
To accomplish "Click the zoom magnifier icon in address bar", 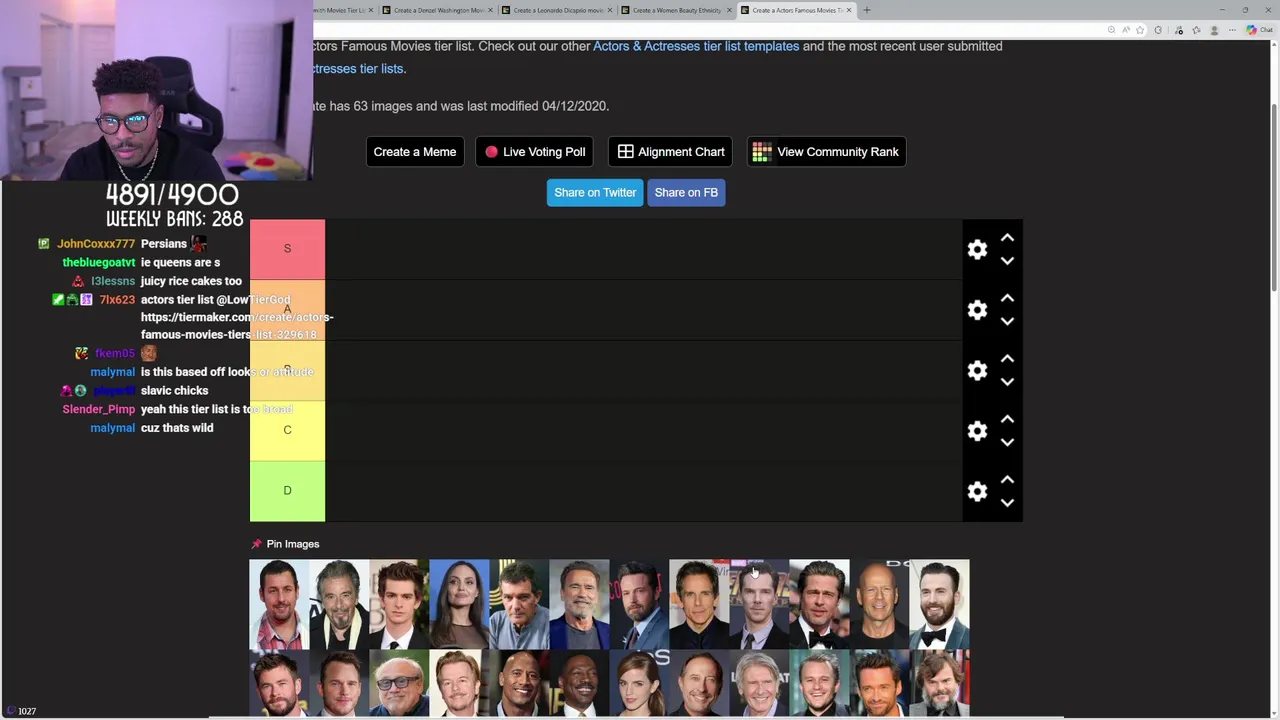I will pos(1111,30).
